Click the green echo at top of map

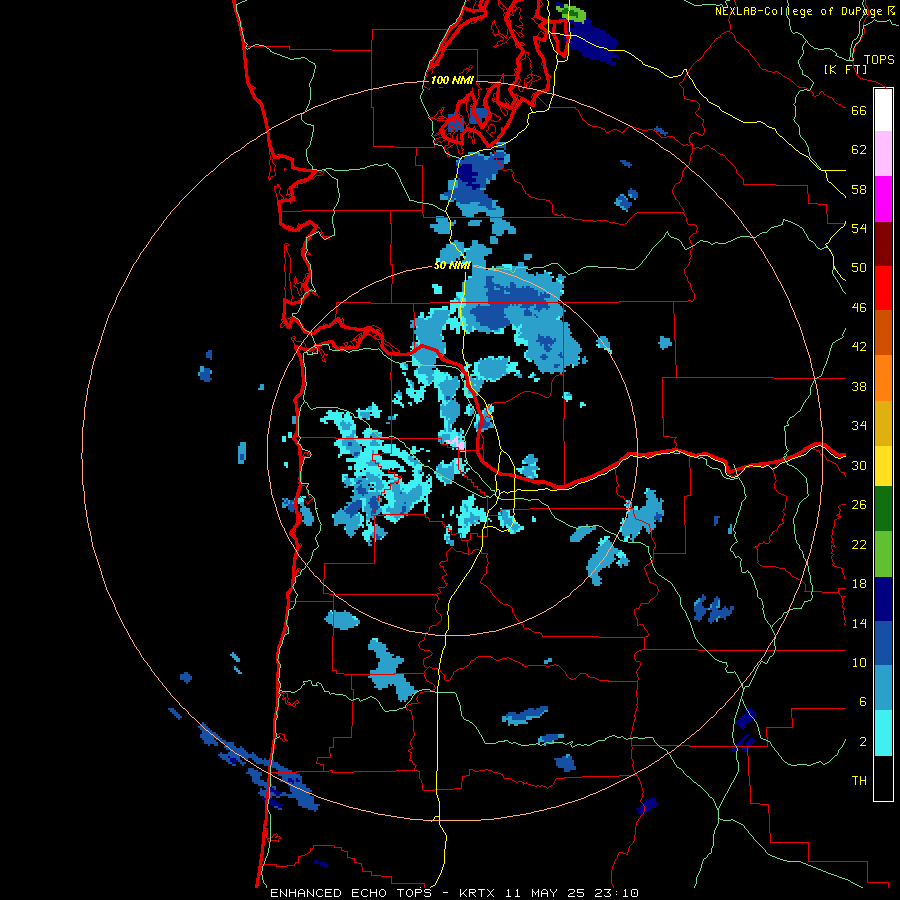click(x=573, y=12)
